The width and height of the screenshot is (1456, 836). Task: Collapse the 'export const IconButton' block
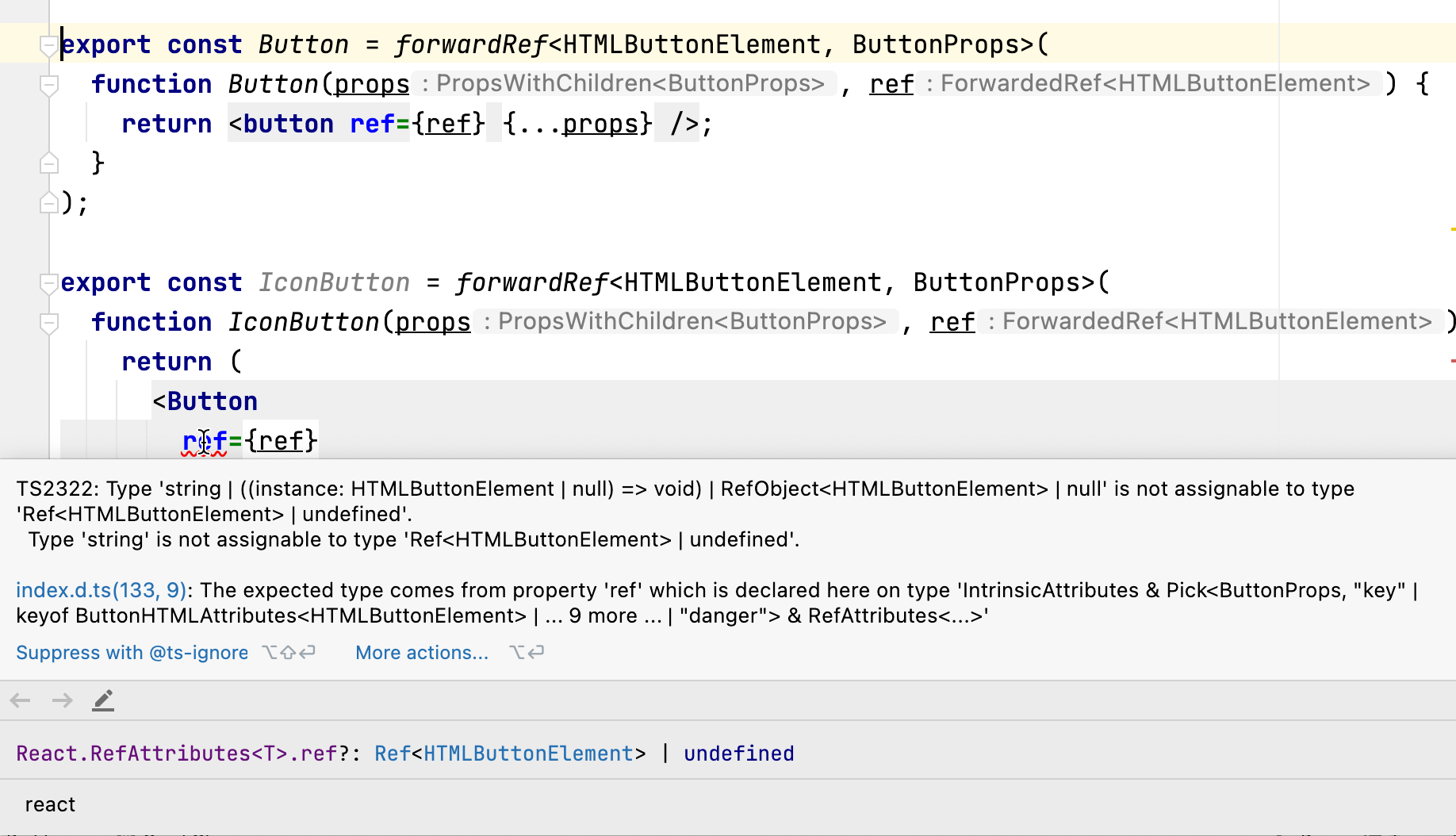coord(48,282)
